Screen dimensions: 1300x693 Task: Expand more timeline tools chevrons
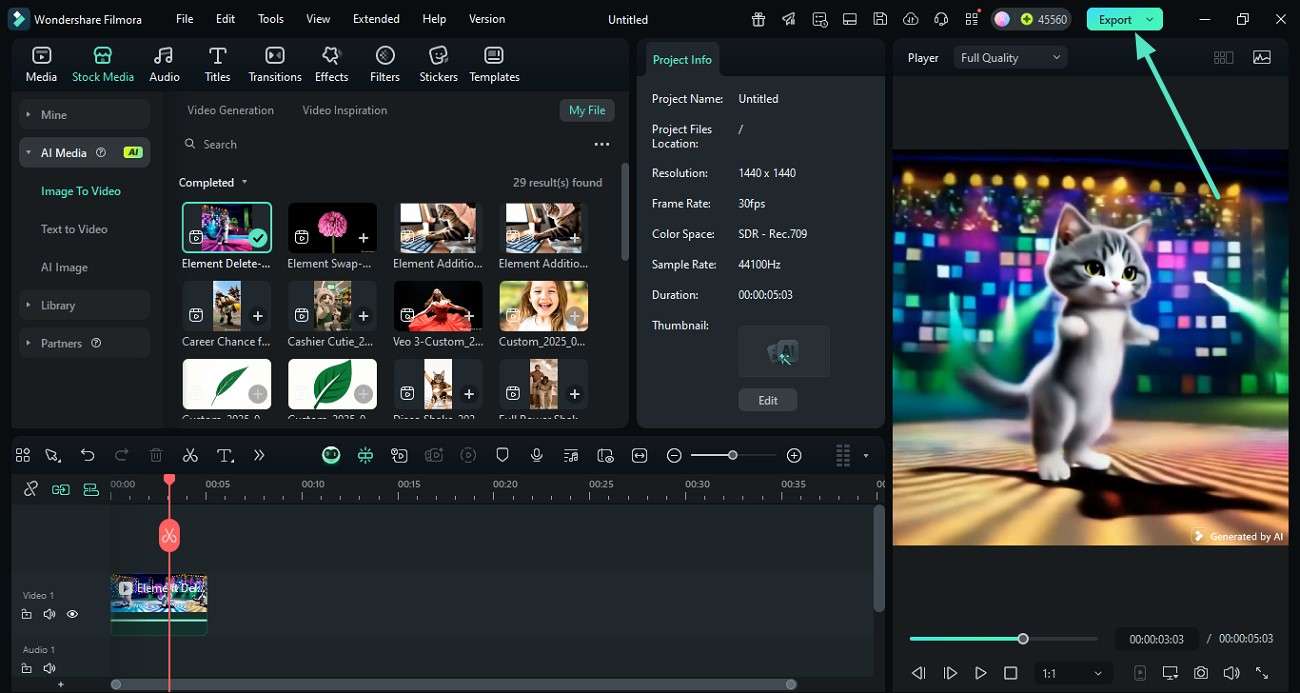pyautogui.click(x=259, y=455)
